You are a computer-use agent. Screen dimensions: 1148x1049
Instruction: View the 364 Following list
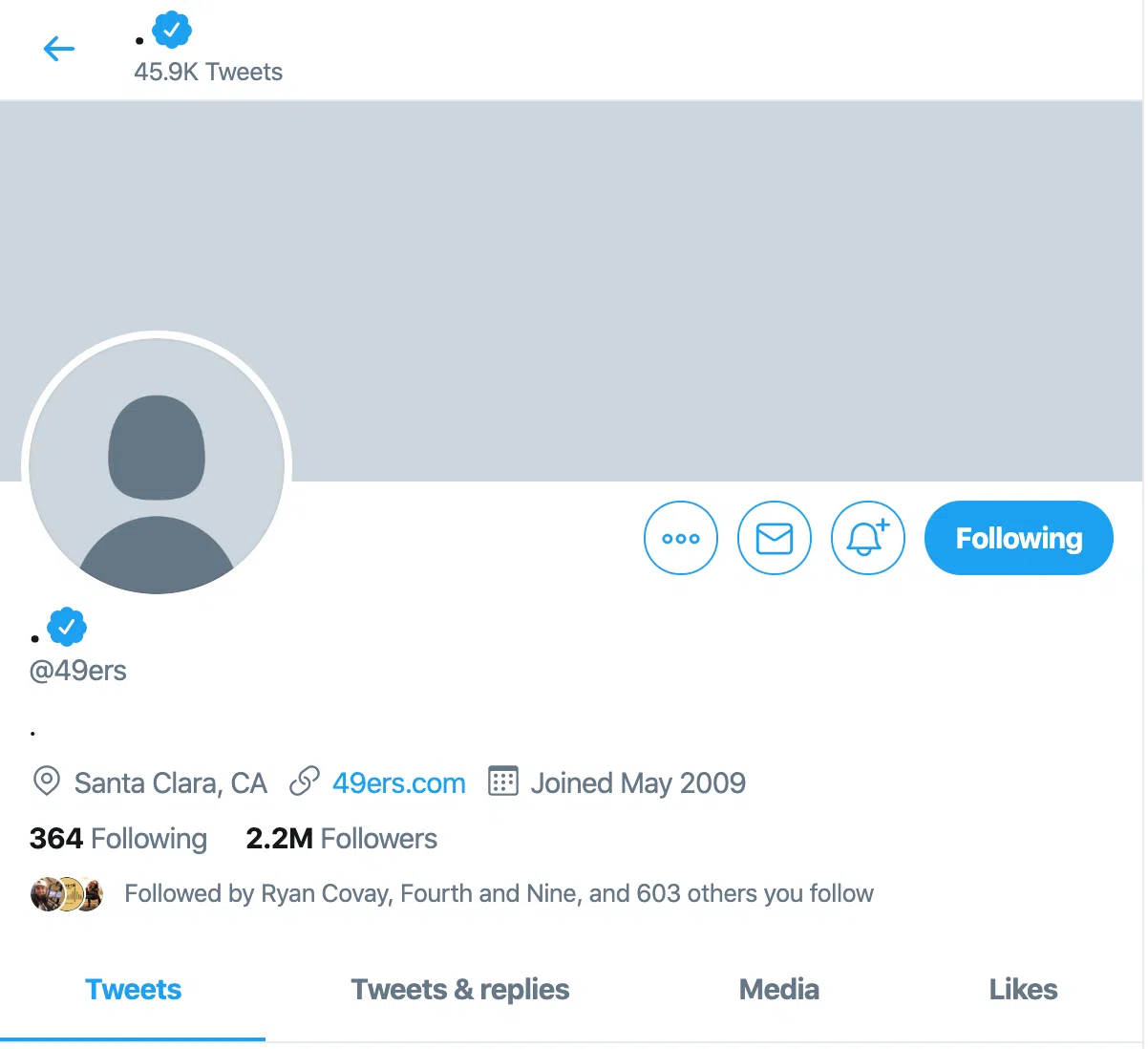pos(118,839)
